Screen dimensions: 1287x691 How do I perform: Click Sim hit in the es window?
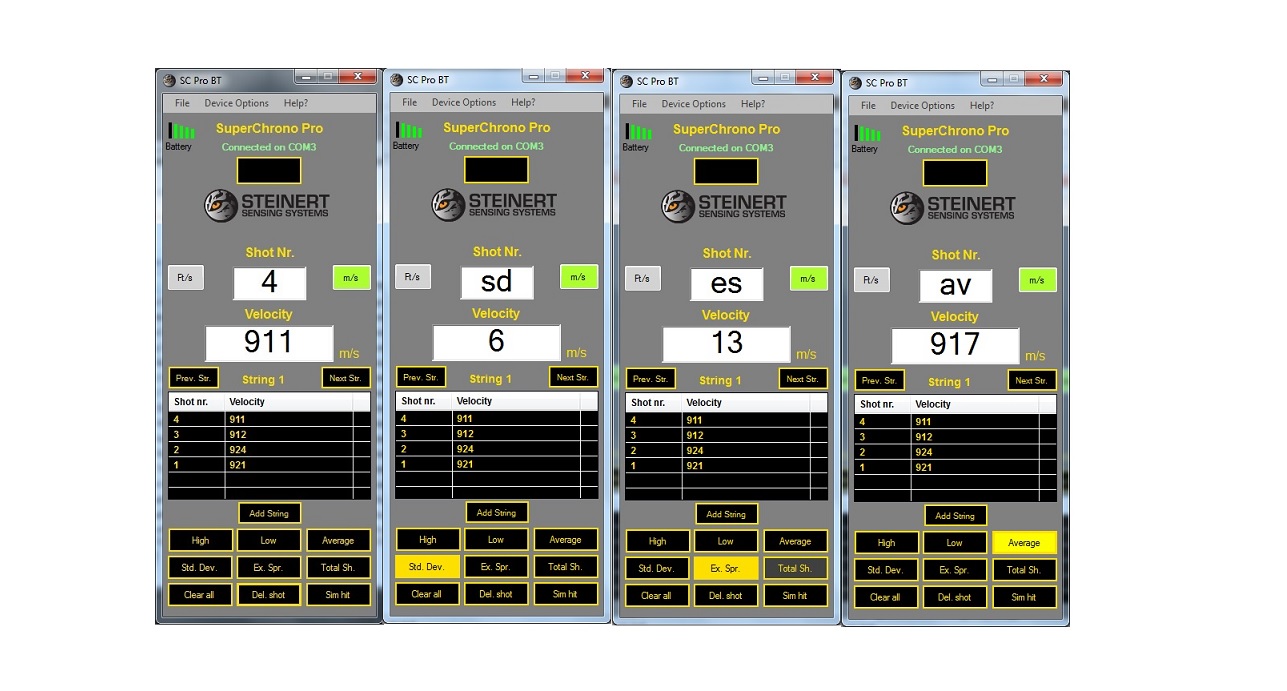[795, 596]
